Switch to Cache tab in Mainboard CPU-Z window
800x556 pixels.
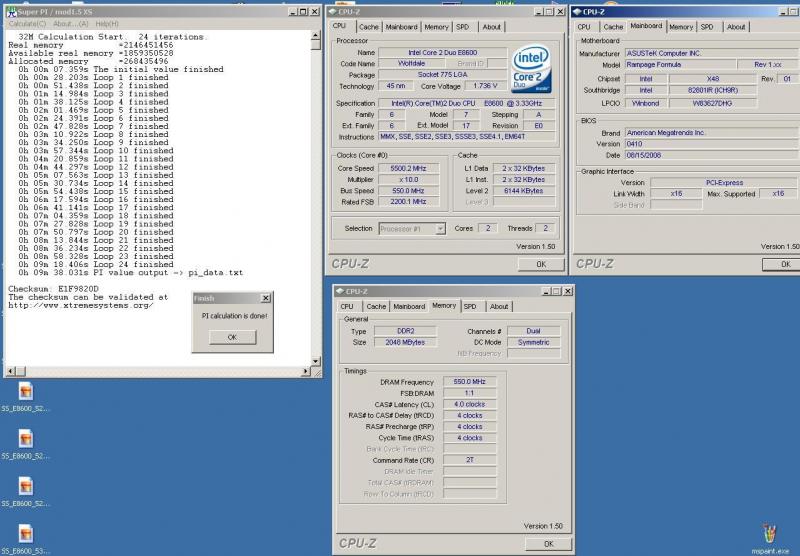coord(613,27)
